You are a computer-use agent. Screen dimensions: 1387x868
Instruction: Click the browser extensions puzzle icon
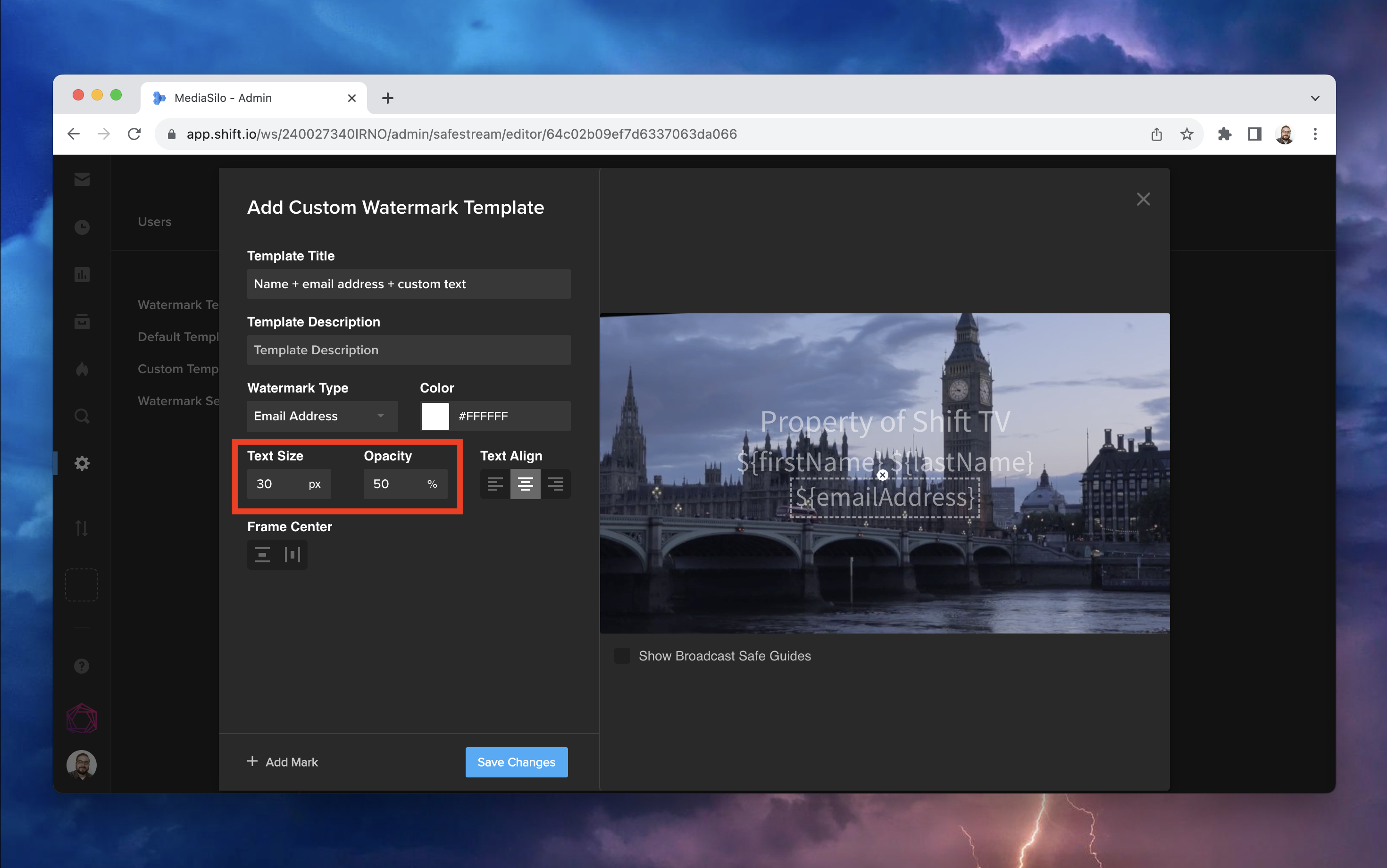click(x=1224, y=134)
